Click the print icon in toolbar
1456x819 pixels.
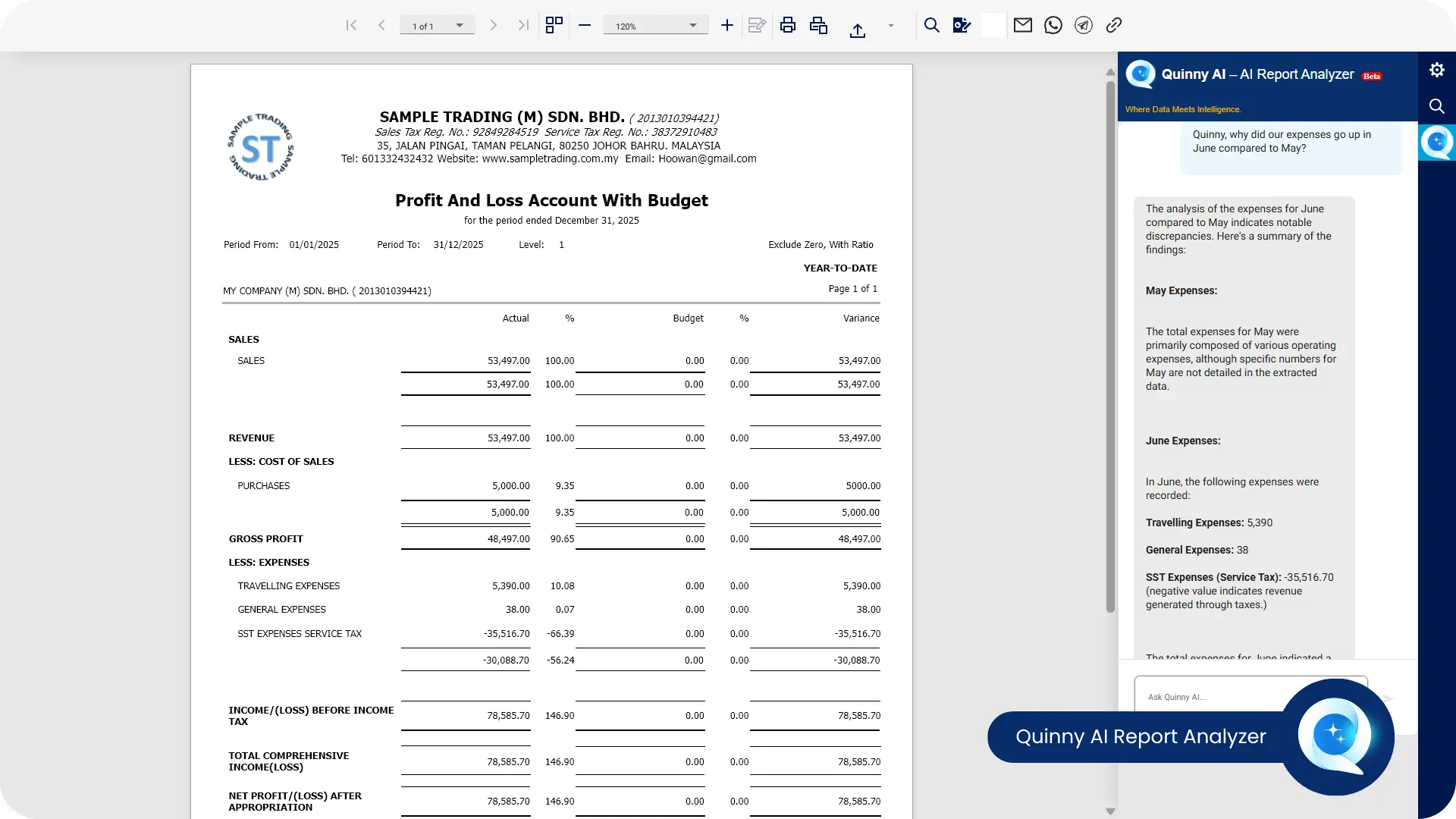point(788,25)
